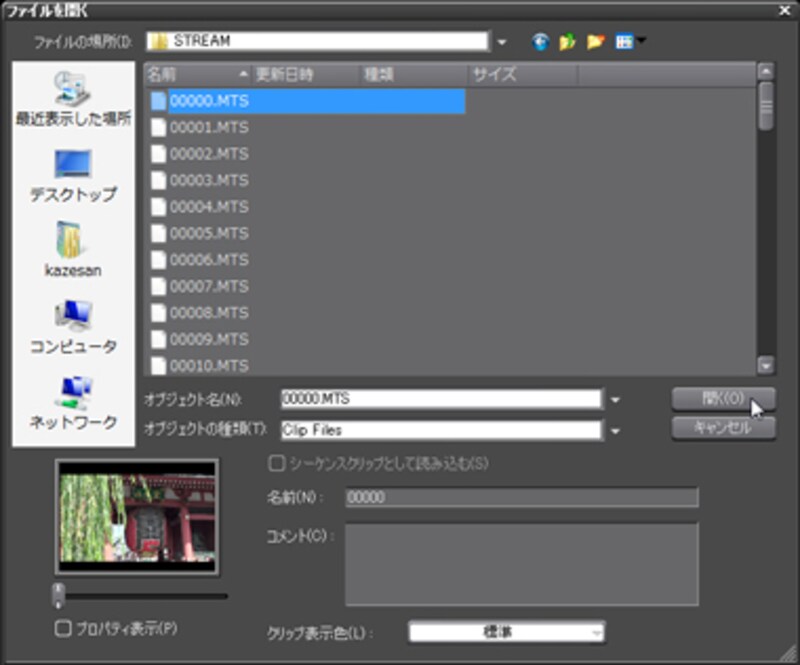The height and width of the screenshot is (665, 800).
Task: Click the 開く (Open) button
Action: coord(723,398)
